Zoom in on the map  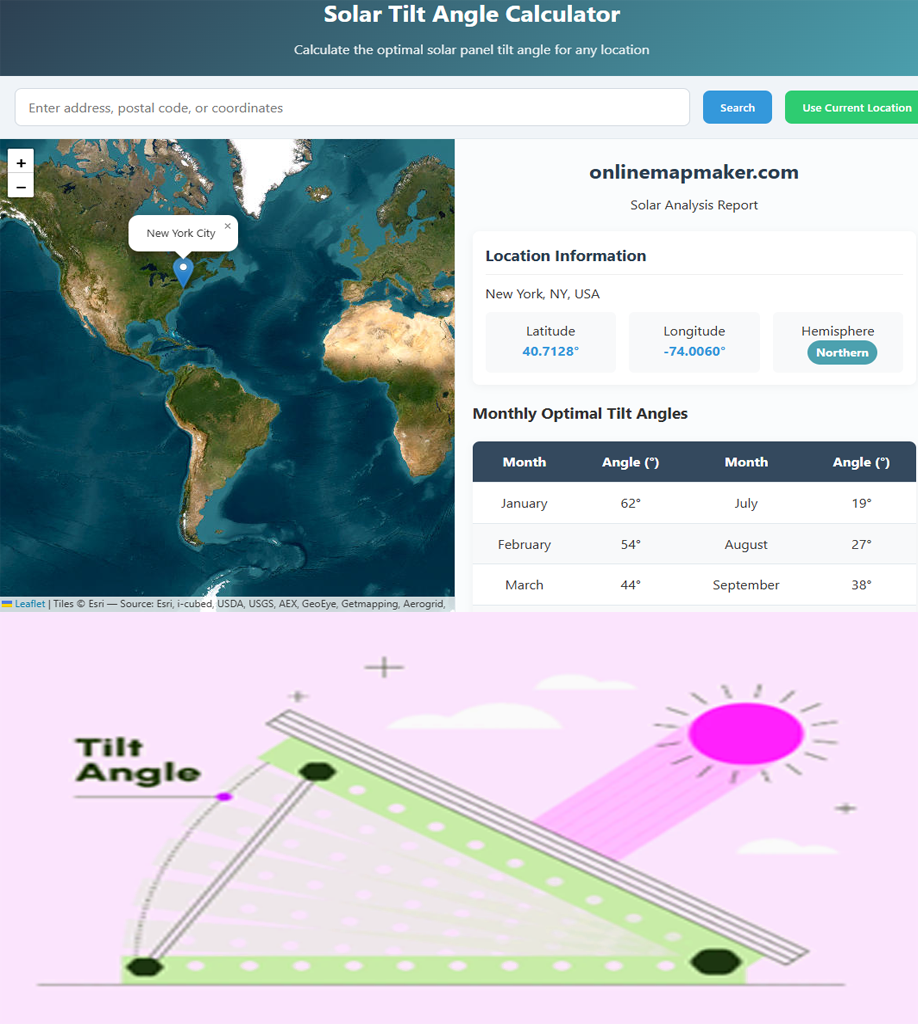click(x=21, y=163)
